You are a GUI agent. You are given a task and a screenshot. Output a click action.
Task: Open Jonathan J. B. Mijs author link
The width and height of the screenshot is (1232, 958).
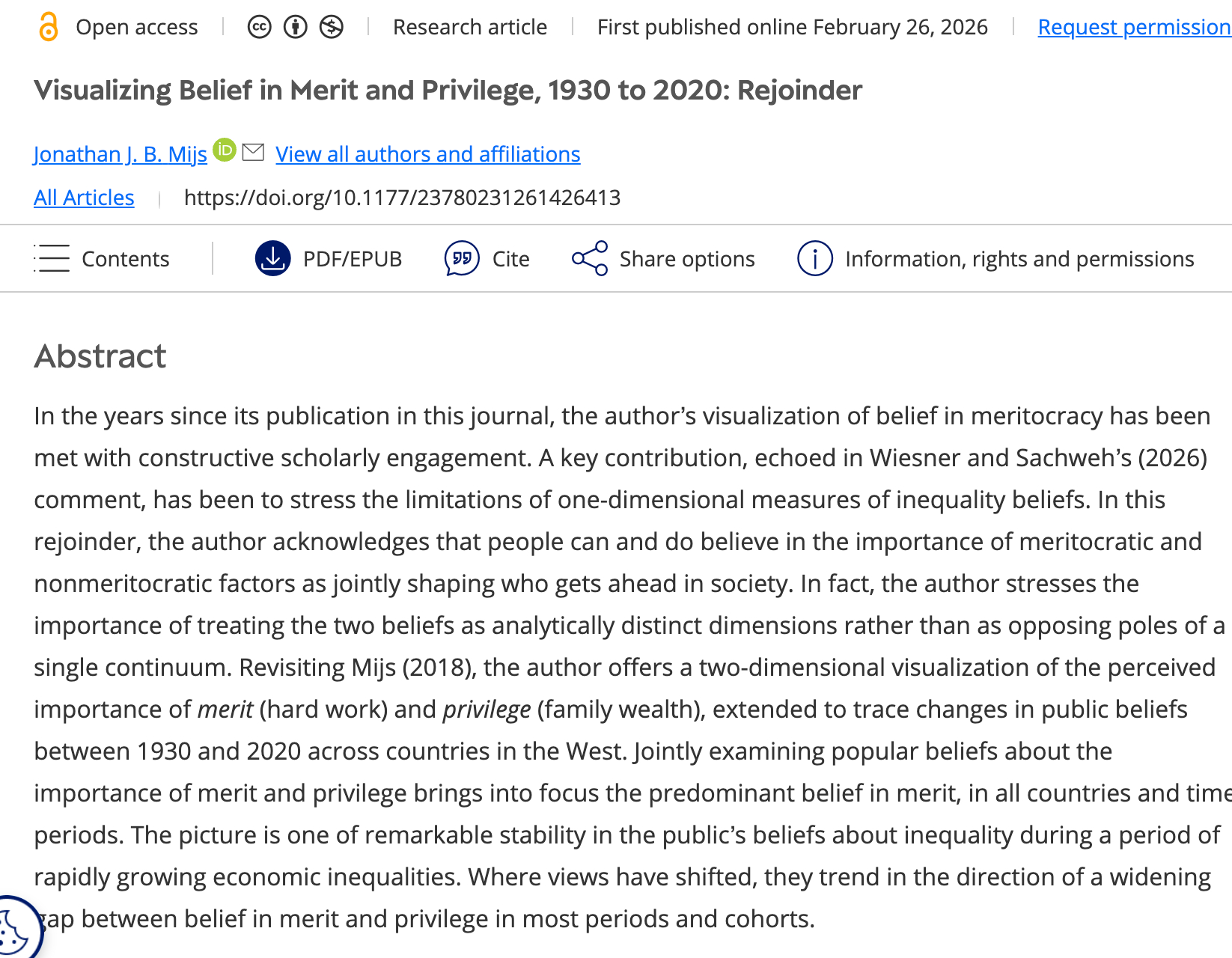pos(121,154)
